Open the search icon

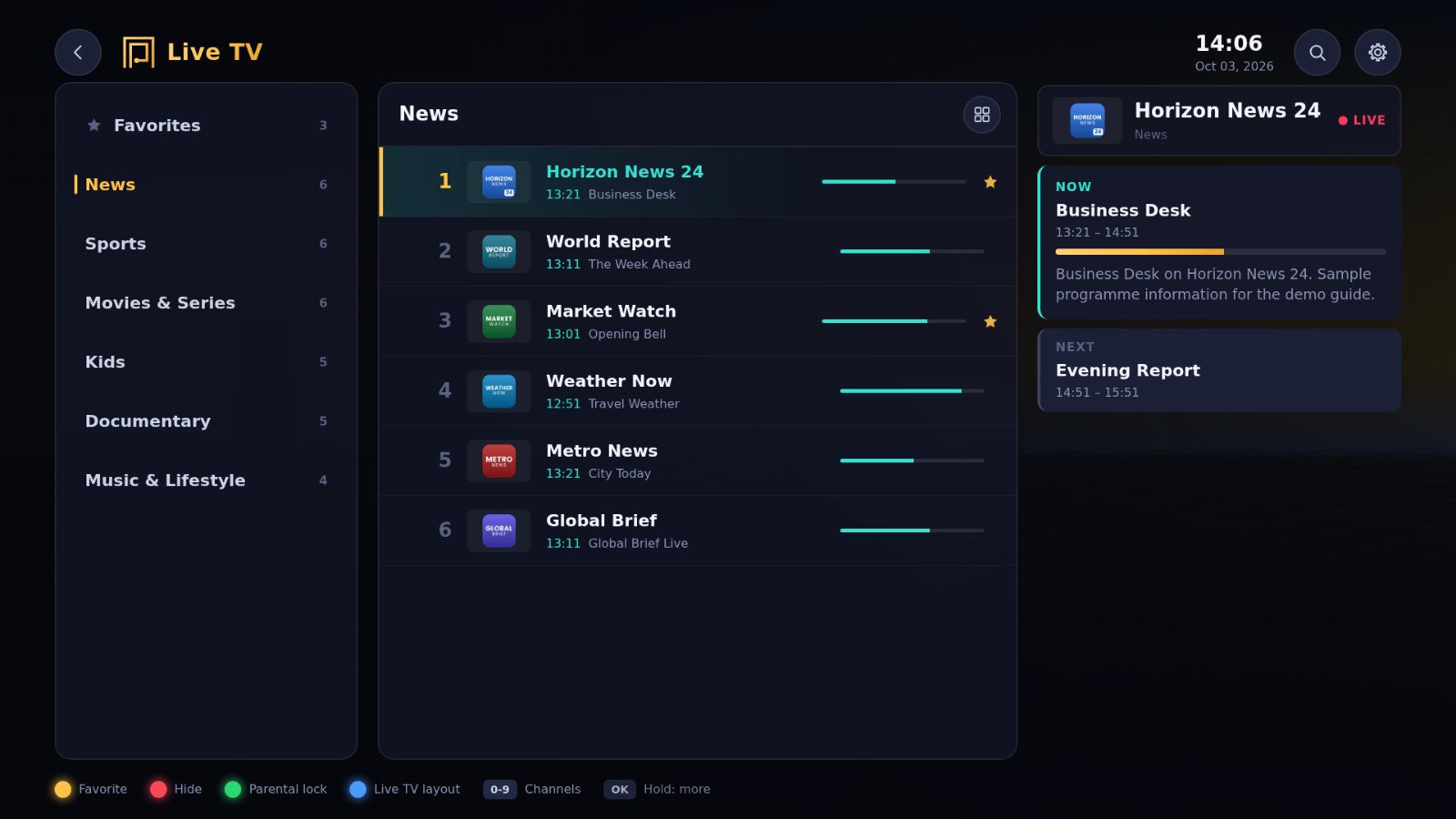[x=1317, y=52]
